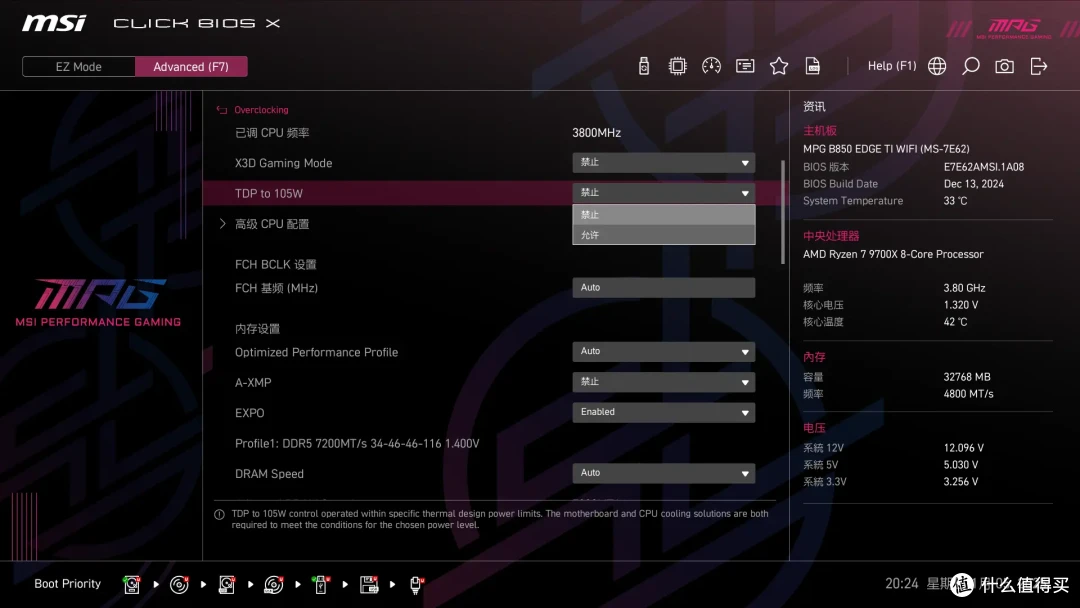Select first hard disk boot device icon
1080x608 pixels.
132,585
